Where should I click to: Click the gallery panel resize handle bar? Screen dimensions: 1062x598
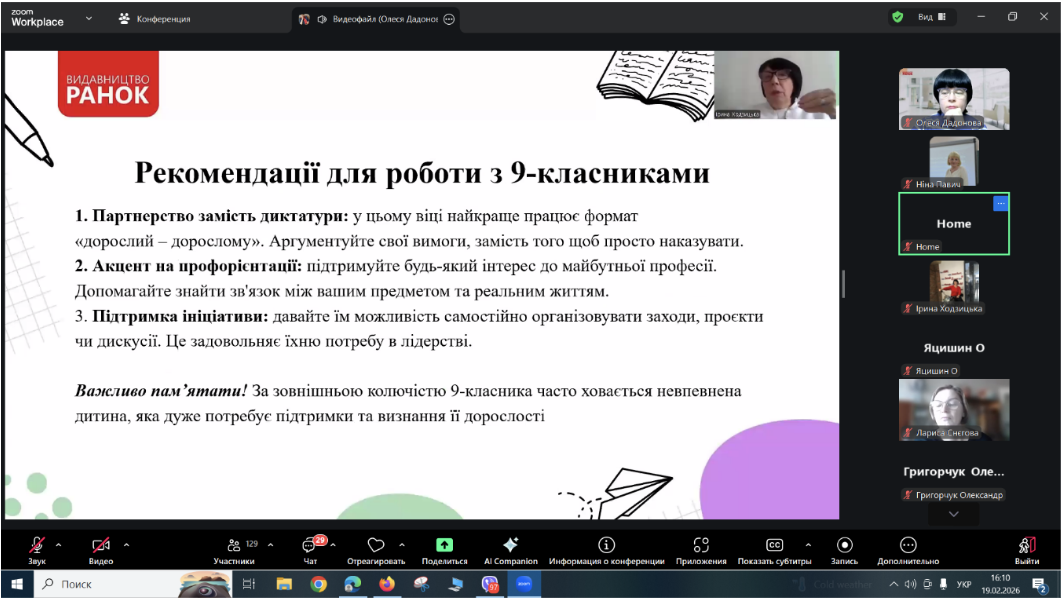843,284
